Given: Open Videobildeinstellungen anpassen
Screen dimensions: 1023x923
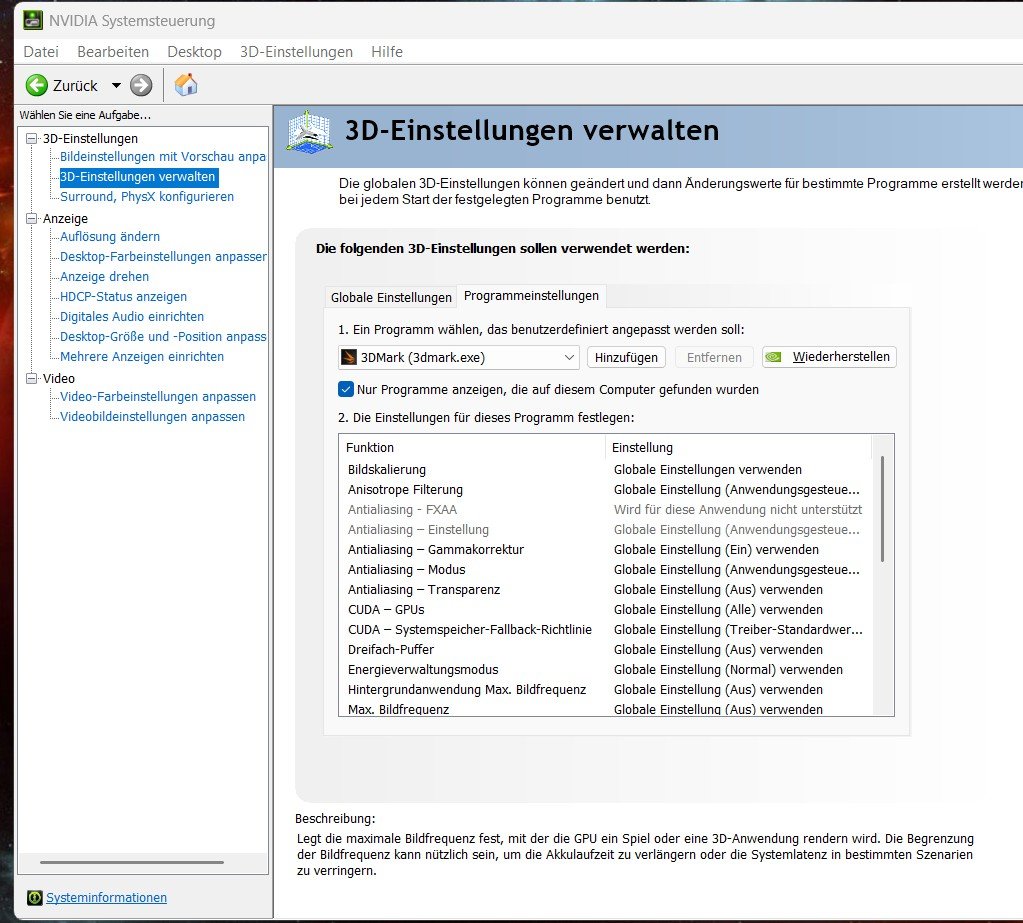Looking at the screenshot, I should click(153, 417).
